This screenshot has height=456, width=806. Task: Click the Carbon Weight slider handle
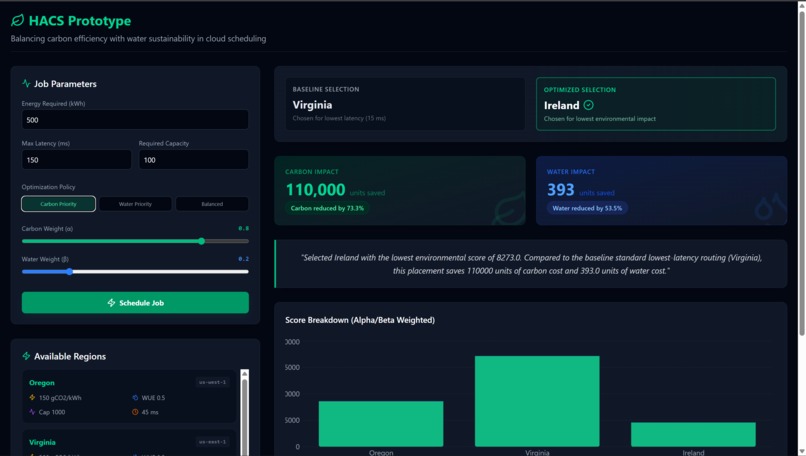(x=202, y=241)
